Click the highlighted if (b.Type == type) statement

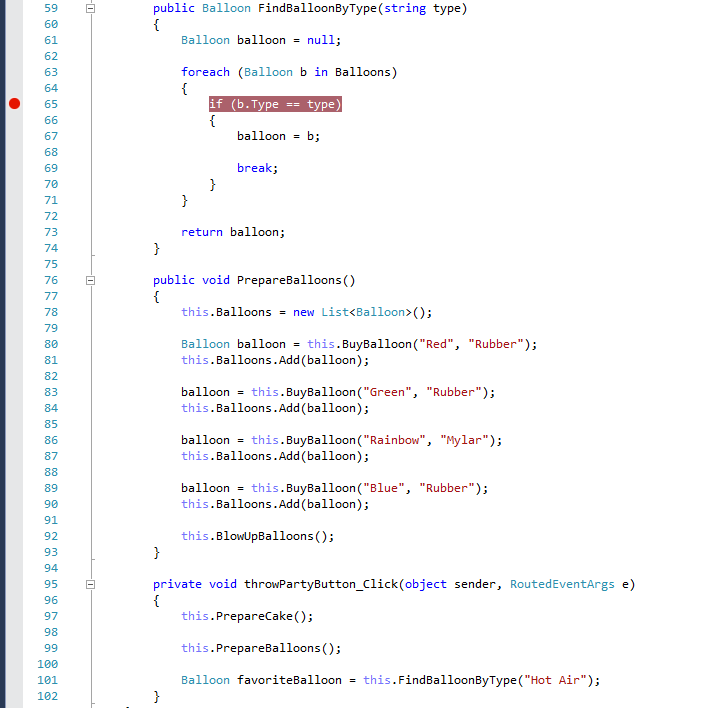click(275, 104)
